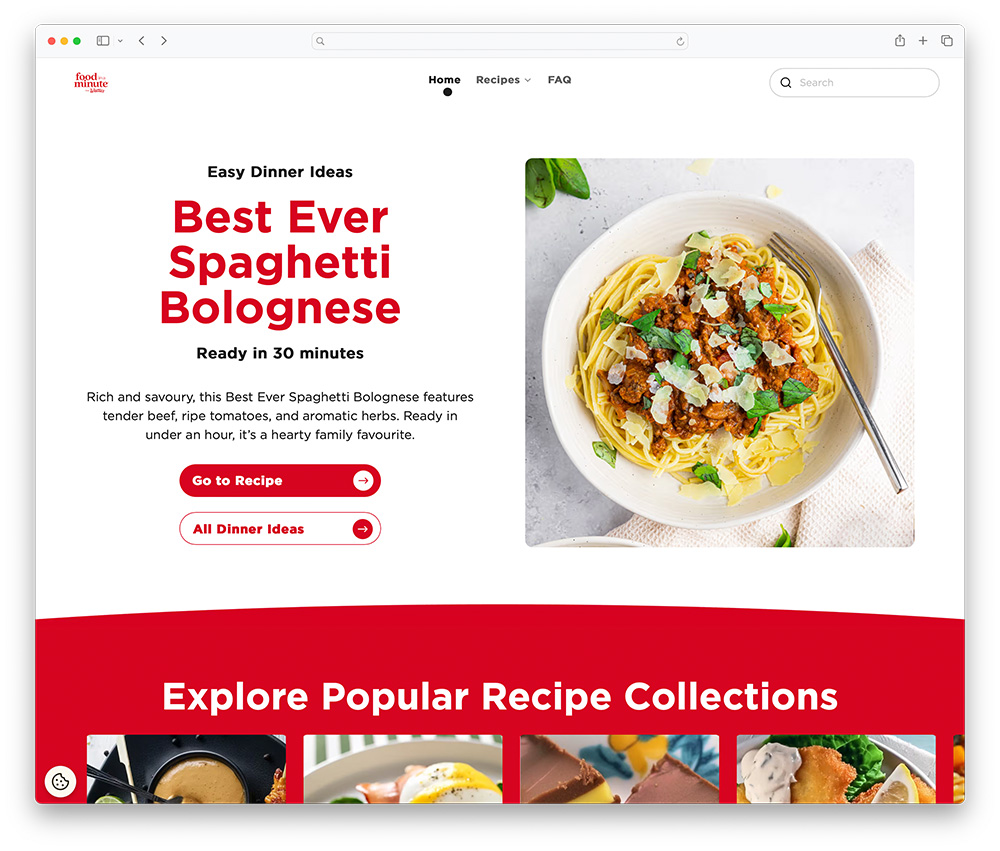The width and height of the screenshot is (1000, 851).
Task: Open the chocolate slice collection thumbnail
Action: click(619, 769)
